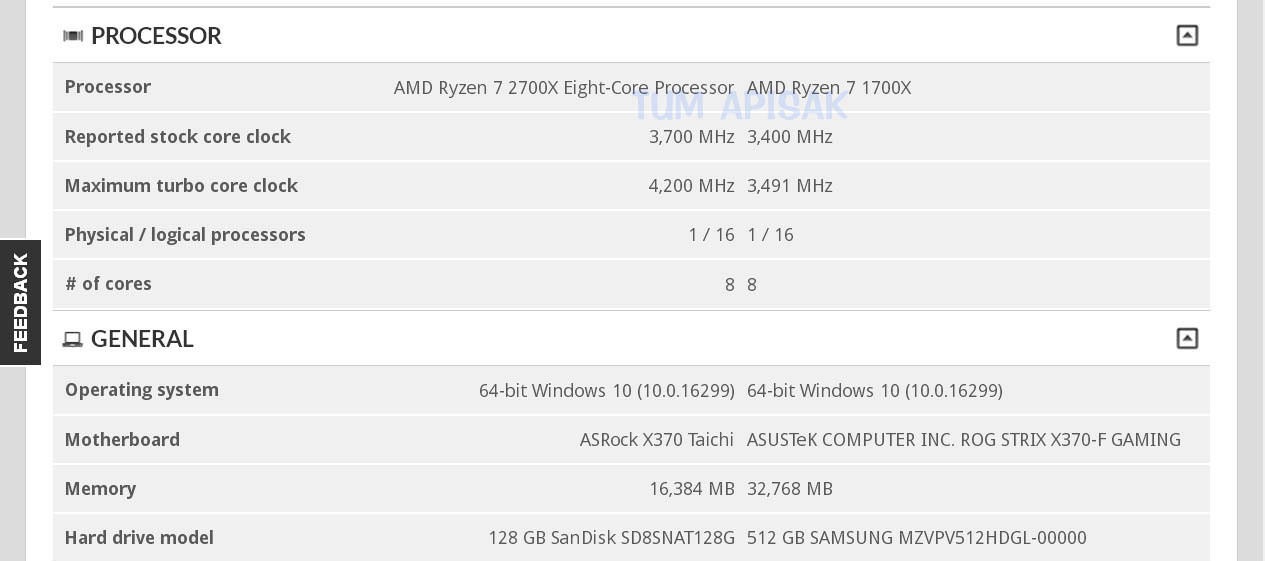
Task: Click the GENERAL section heading
Action: [142, 339]
